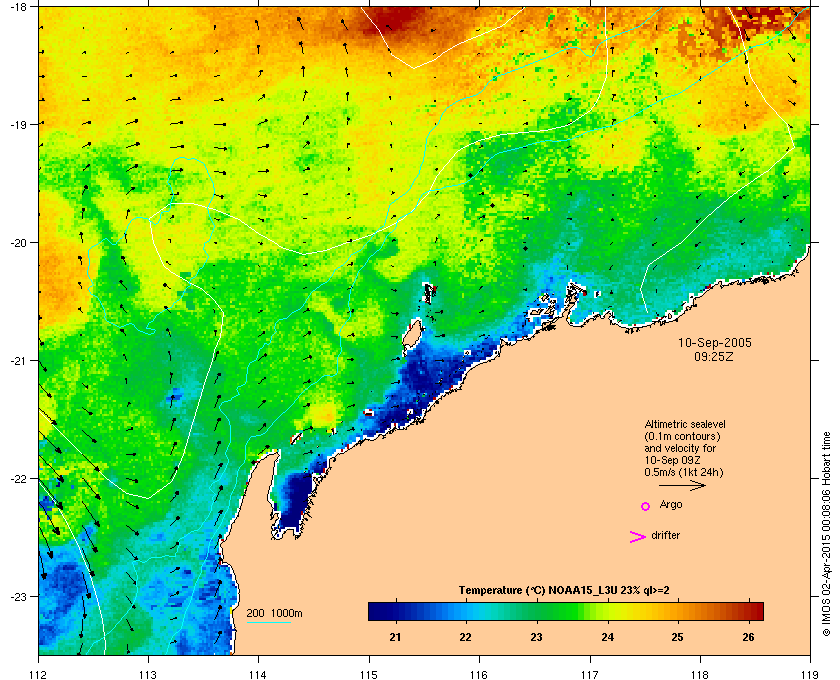Click the 'and velocity for' legend line
The width and height of the screenshot is (840, 680).
[680, 448]
